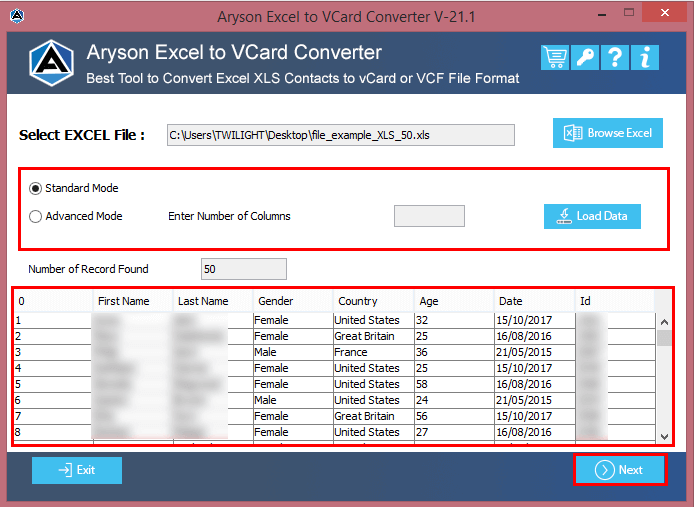This screenshot has height=507, width=694.
Task: Click the key activation icon
Action: [x=585, y=58]
